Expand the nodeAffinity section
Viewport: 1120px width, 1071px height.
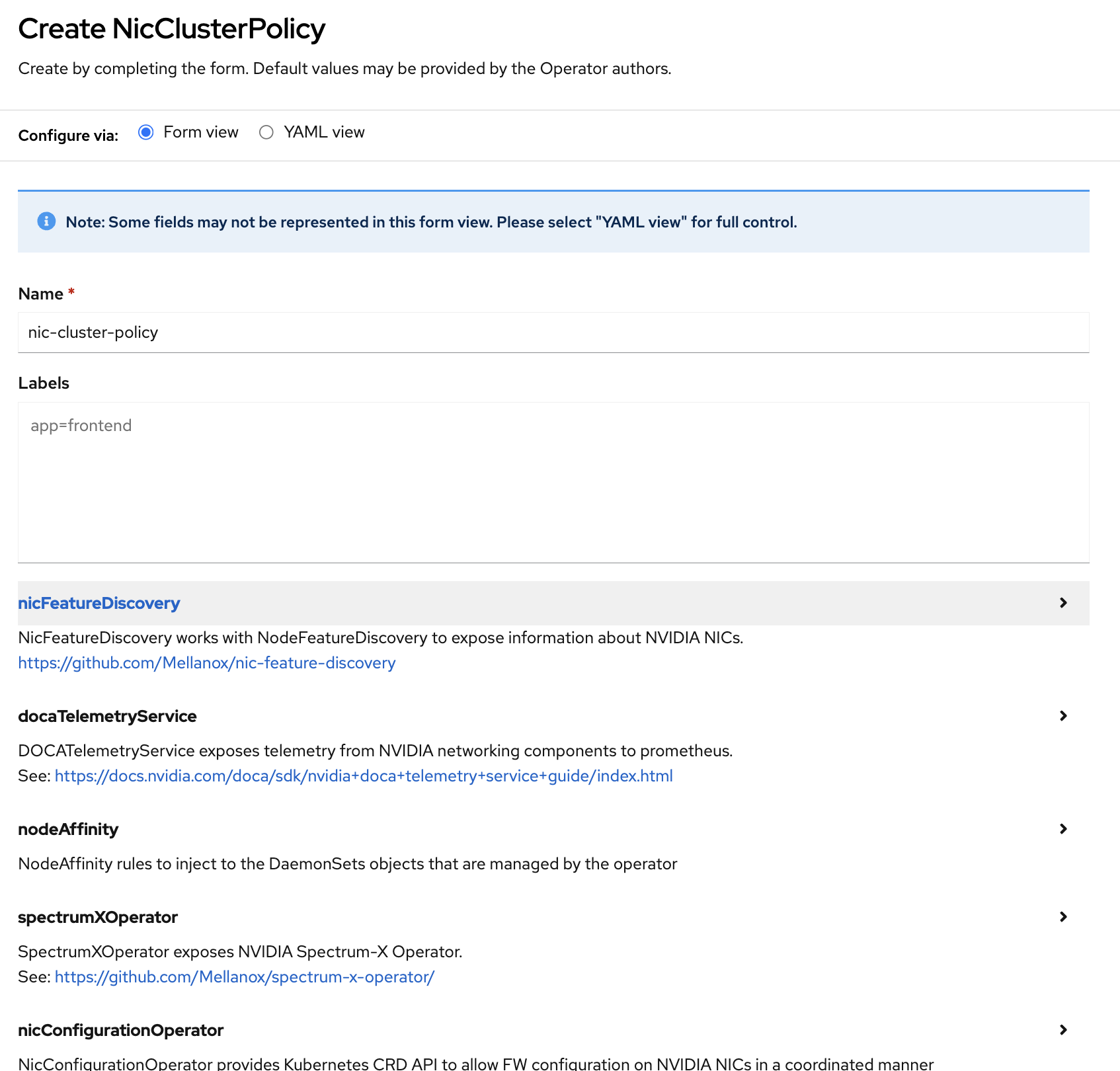(68, 829)
